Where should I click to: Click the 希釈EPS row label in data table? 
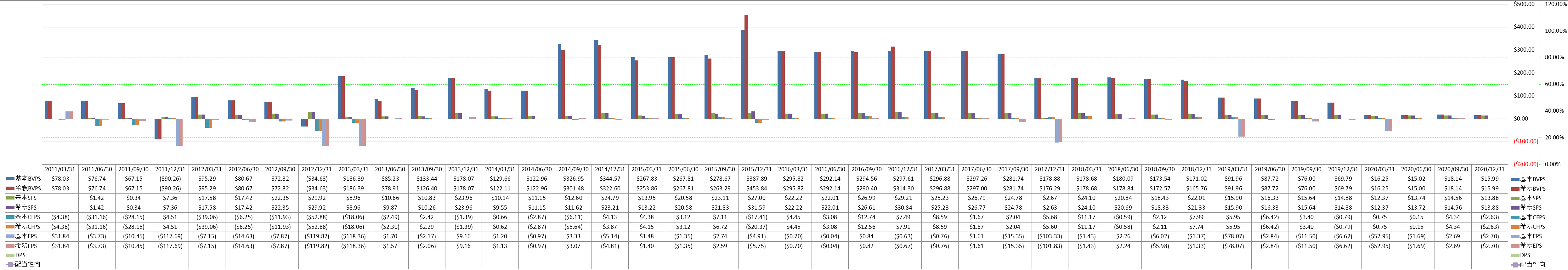pos(23,246)
